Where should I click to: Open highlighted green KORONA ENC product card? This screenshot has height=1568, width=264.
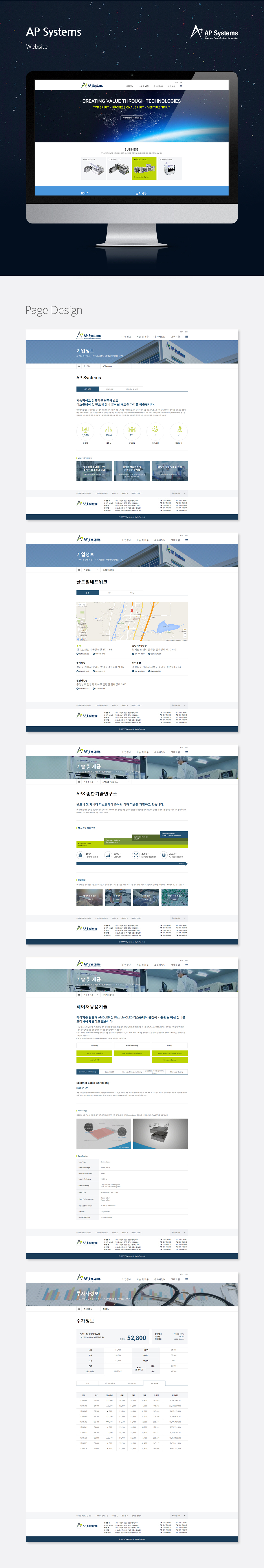click(x=144, y=169)
